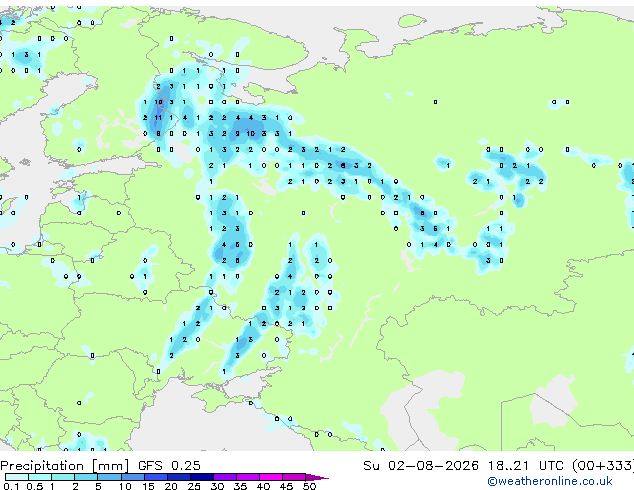Click the "15" legend scale label
Screen dimensions: 634x490
(148, 486)
